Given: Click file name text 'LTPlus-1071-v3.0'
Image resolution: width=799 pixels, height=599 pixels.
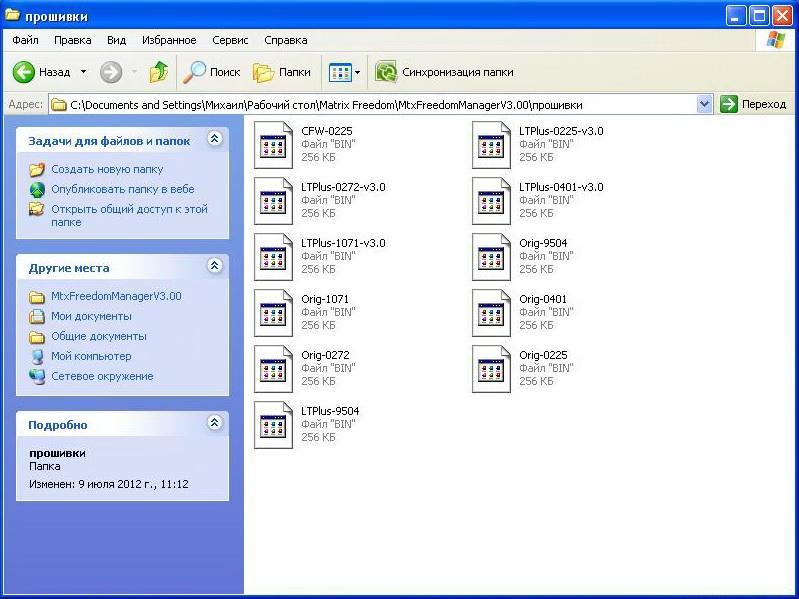Looking at the screenshot, I should (x=343, y=243).
